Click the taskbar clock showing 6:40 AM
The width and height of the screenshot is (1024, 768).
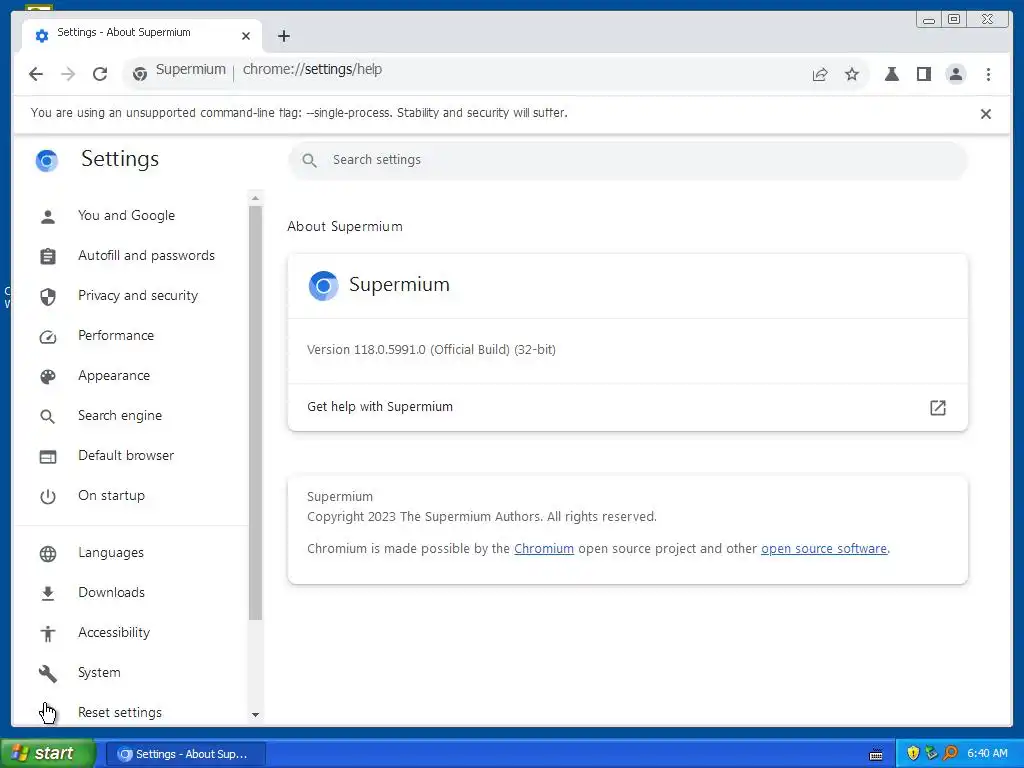click(987, 754)
